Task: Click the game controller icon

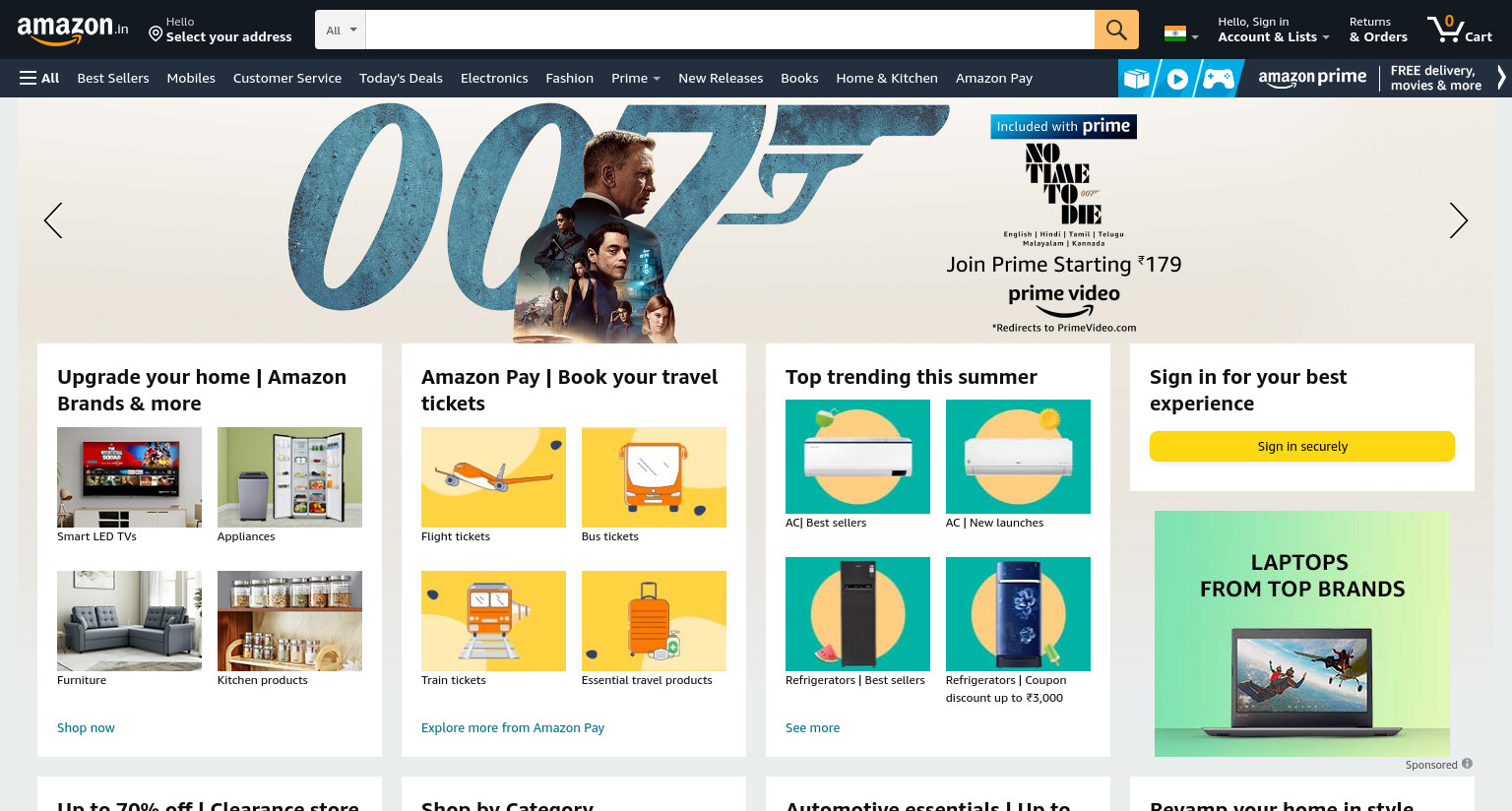Action: (1218, 79)
